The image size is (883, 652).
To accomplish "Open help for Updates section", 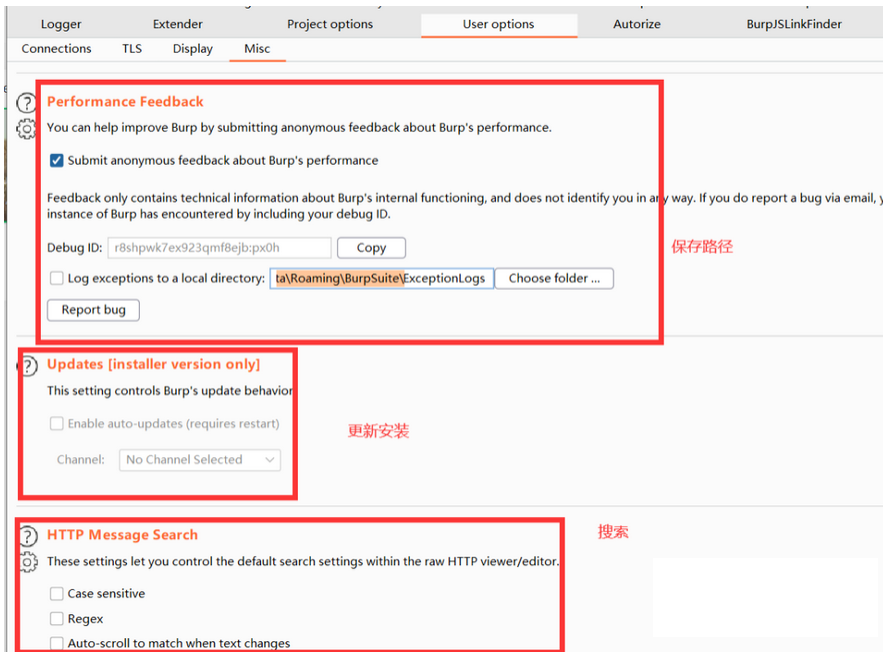I will tap(28, 366).
